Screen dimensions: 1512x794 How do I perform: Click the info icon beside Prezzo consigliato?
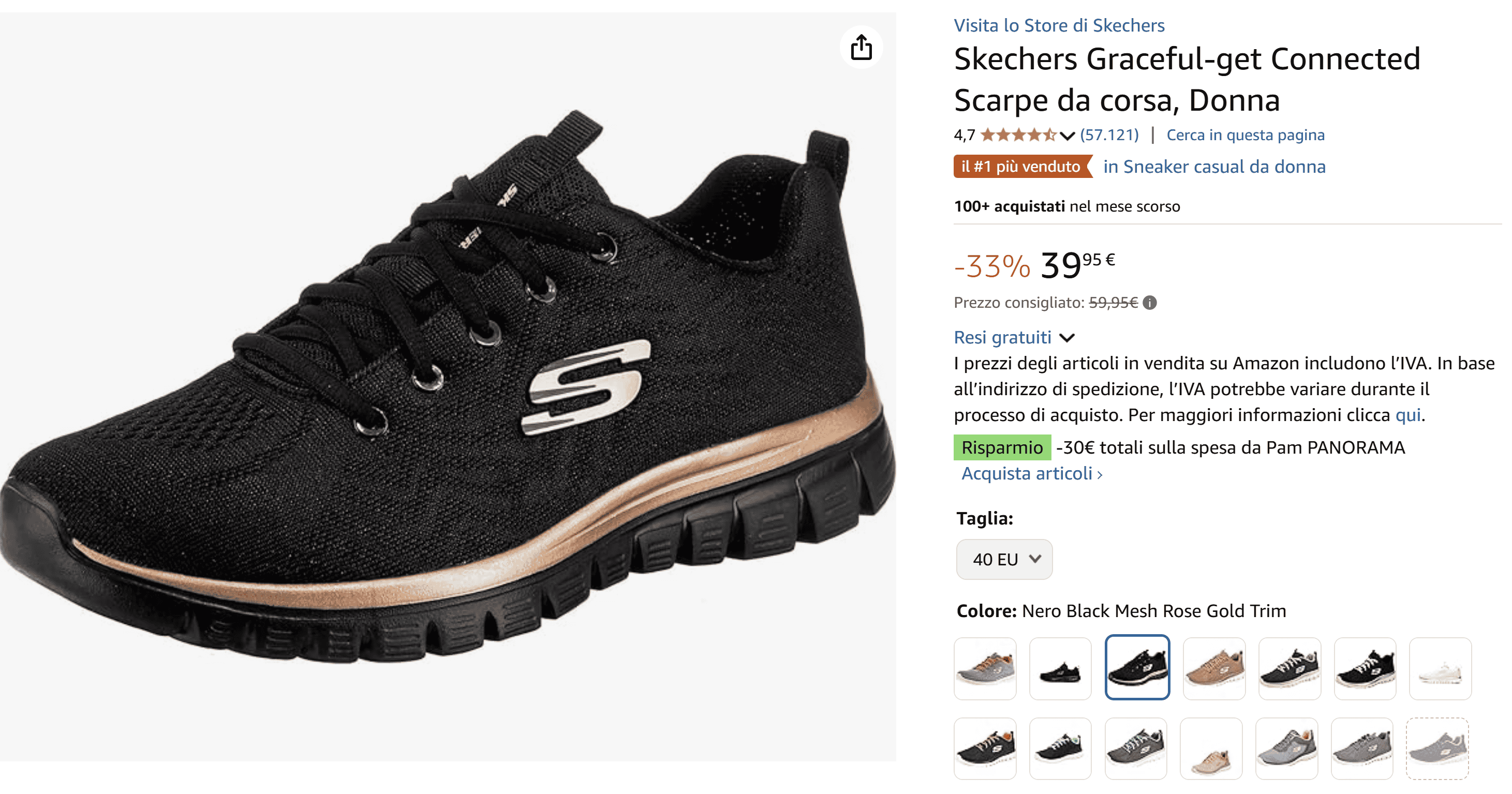pyautogui.click(x=1150, y=303)
